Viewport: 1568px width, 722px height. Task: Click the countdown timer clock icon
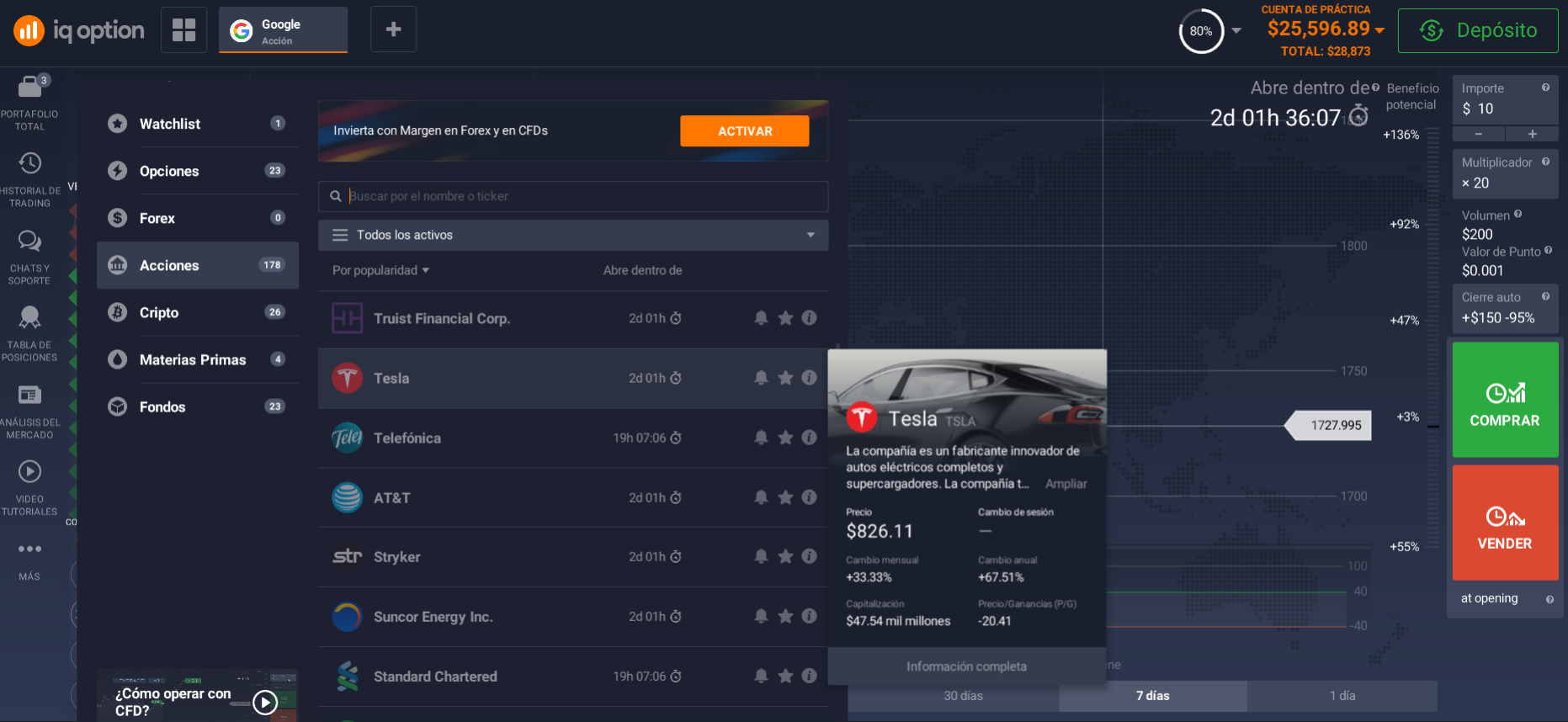click(x=1358, y=115)
